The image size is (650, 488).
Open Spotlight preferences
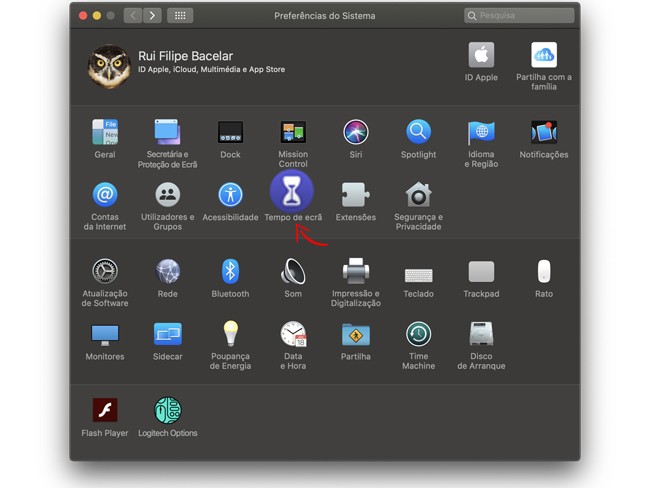(x=418, y=132)
